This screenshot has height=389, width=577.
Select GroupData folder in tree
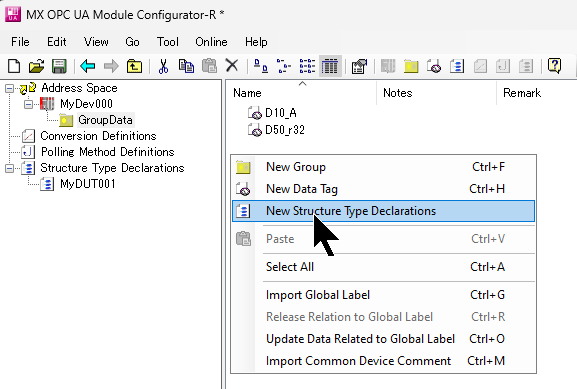[x=105, y=120]
